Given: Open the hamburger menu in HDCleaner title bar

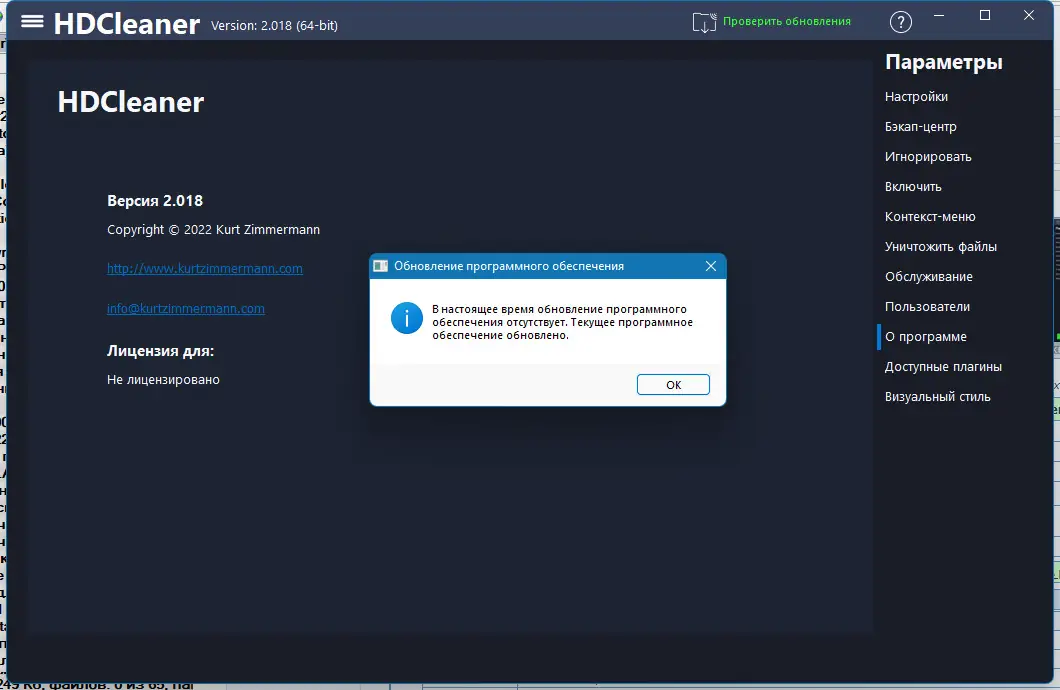Looking at the screenshot, I should pos(32,22).
